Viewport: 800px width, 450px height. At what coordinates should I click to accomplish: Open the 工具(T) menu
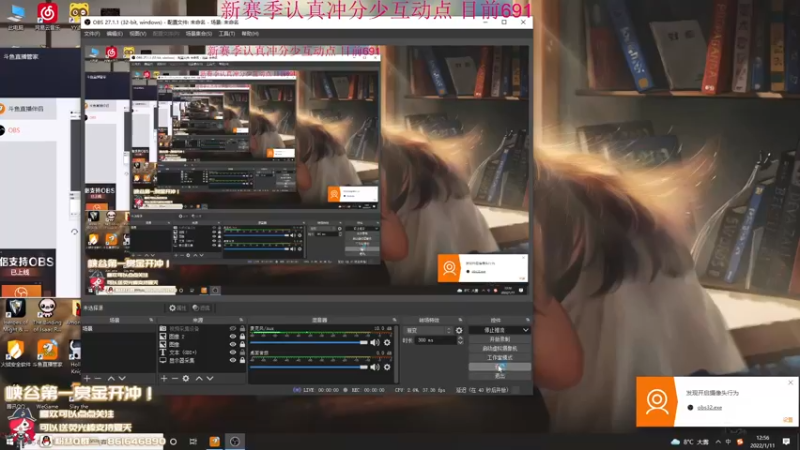point(227,34)
